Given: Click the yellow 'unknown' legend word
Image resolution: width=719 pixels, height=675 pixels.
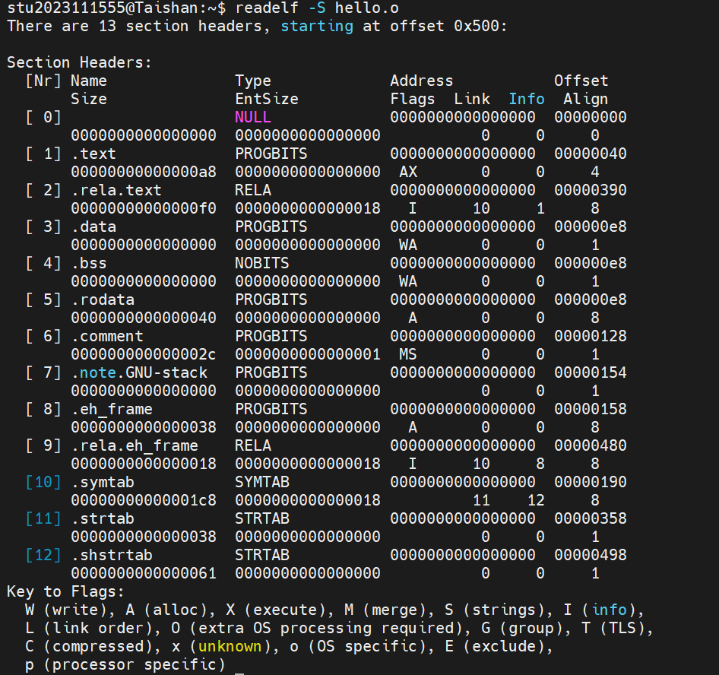Looking at the screenshot, I should [x=230, y=647].
